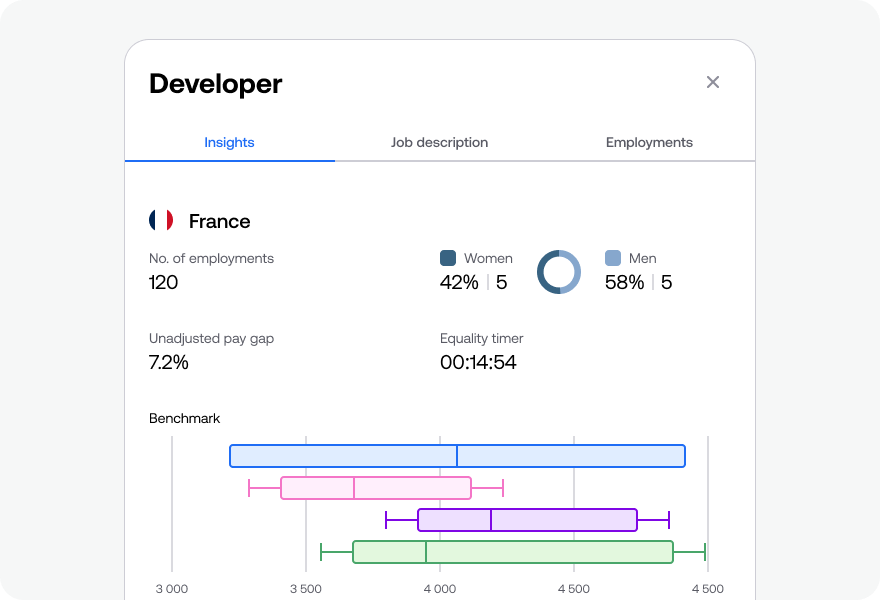The width and height of the screenshot is (880, 600).
Task: Click the Men percentage 58%
Action: coord(624,282)
